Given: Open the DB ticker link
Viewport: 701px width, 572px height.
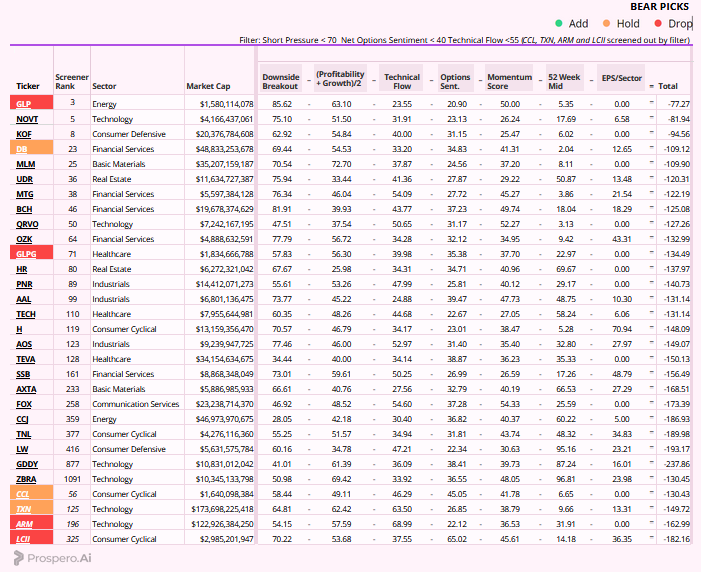Looking at the screenshot, I should (x=21, y=149).
